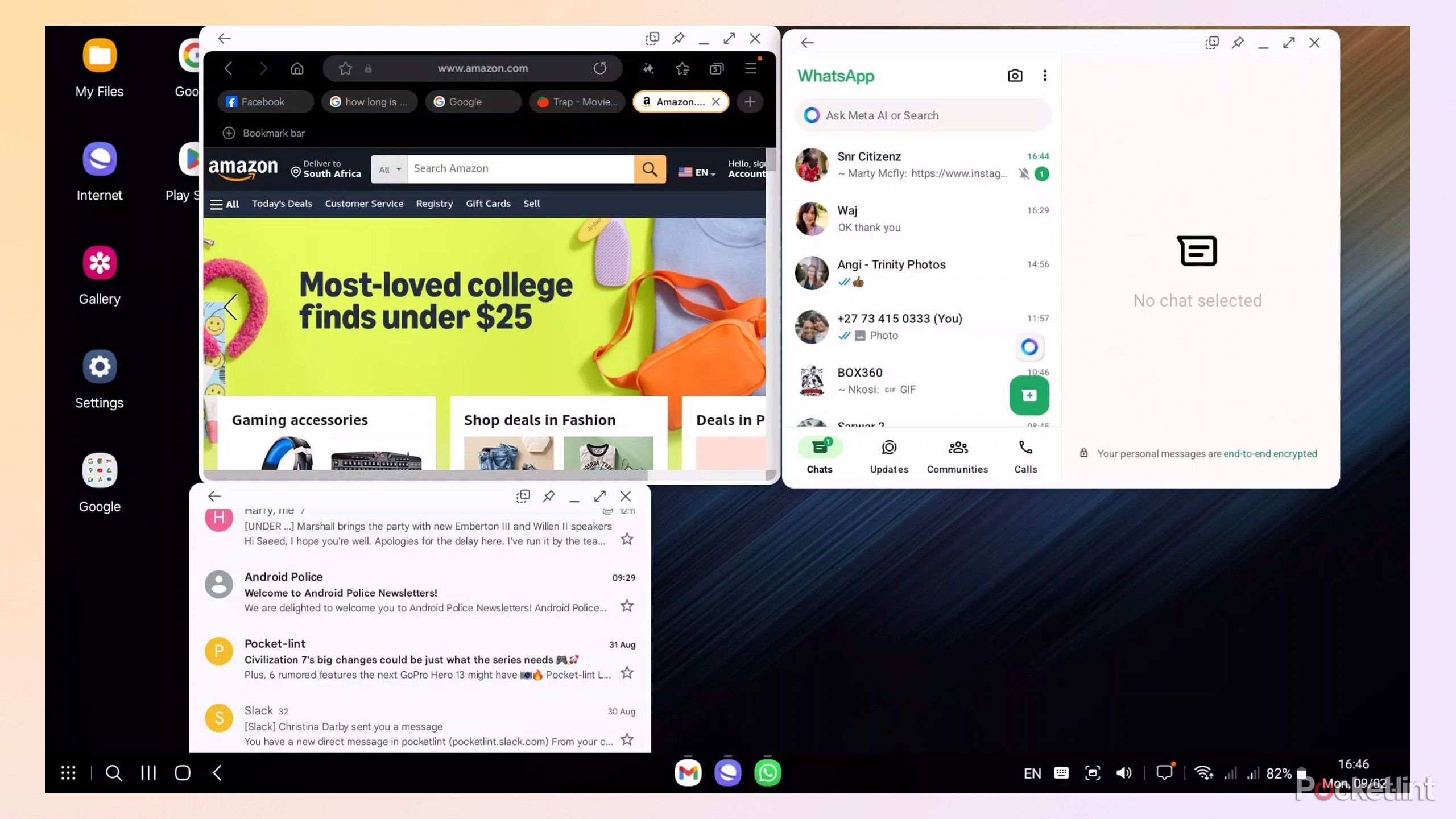Tap the green new chat button
1456x819 pixels.
pos(1029,395)
